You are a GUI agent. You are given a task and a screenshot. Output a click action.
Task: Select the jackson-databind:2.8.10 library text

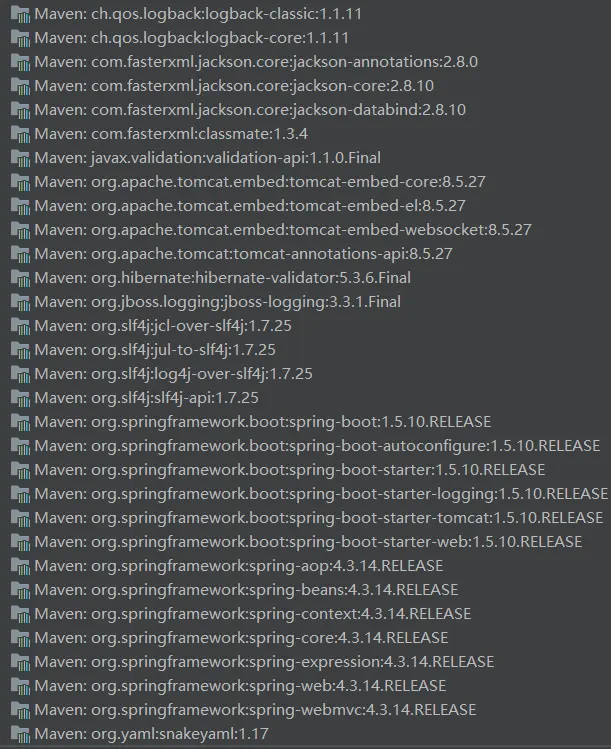pyautogui.click(x=250, y=110)
